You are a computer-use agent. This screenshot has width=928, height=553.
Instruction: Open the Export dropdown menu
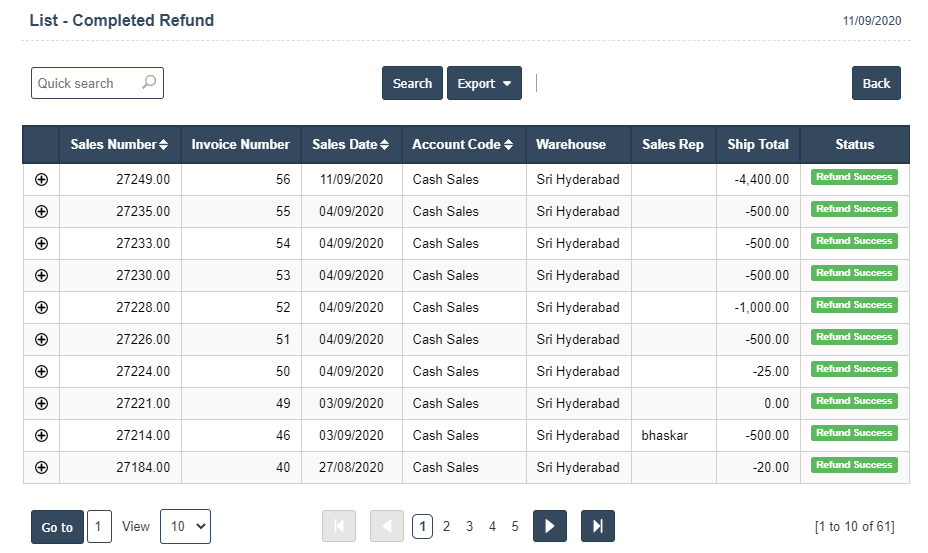484,83
